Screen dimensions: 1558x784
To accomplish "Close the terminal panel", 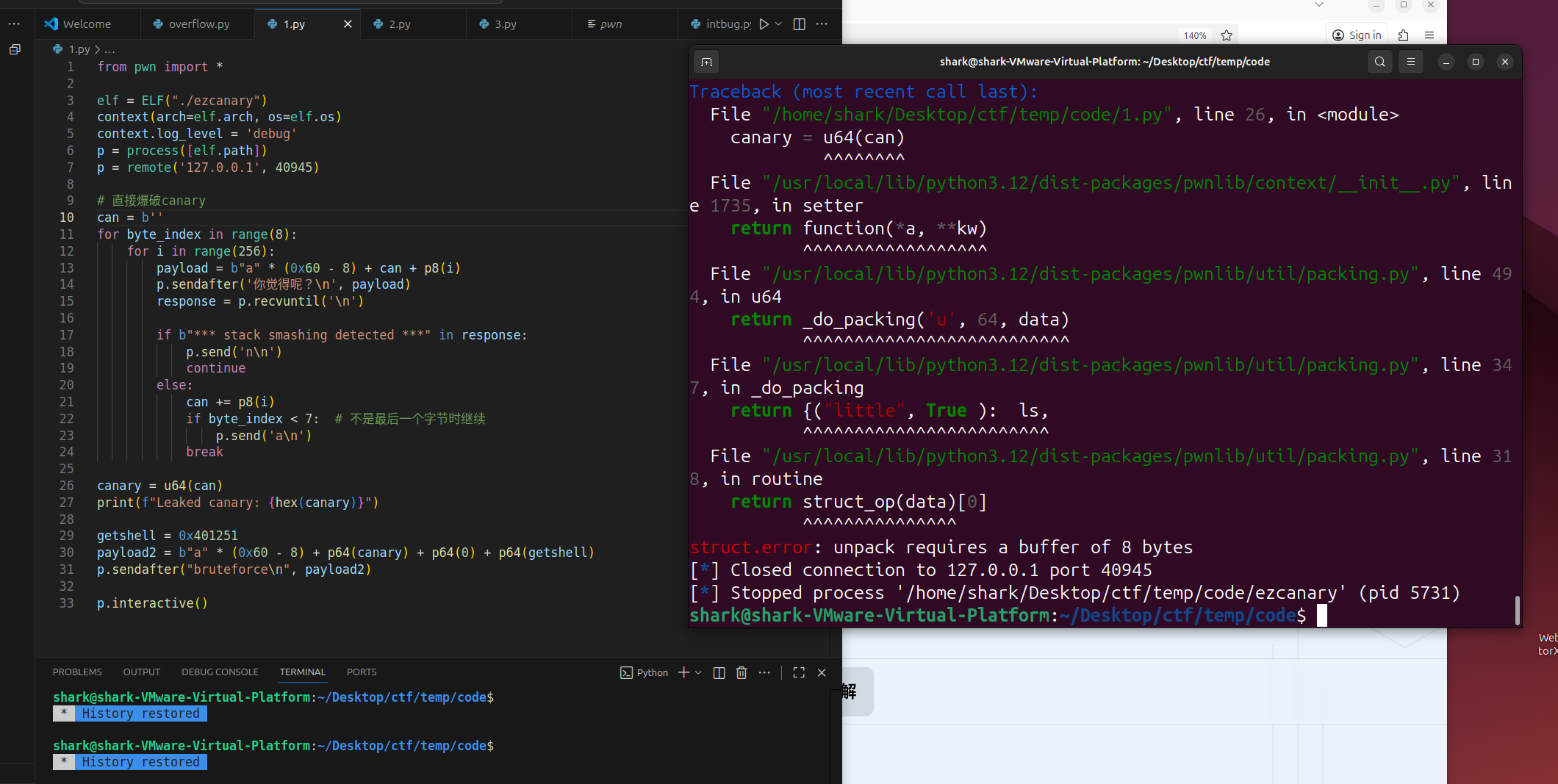I will point(822,672).
